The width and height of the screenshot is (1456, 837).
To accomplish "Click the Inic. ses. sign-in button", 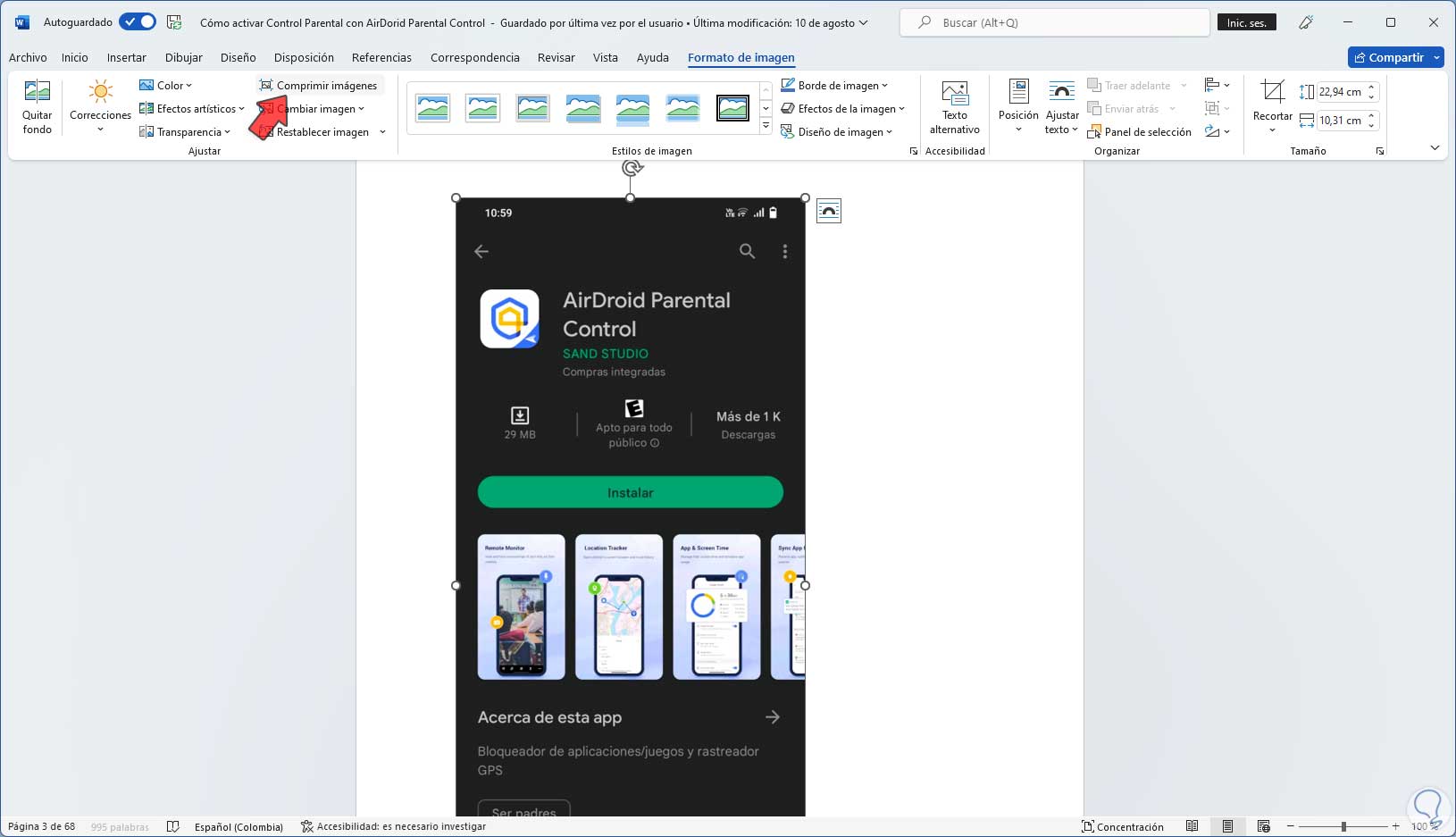I will pos(1247,22).
